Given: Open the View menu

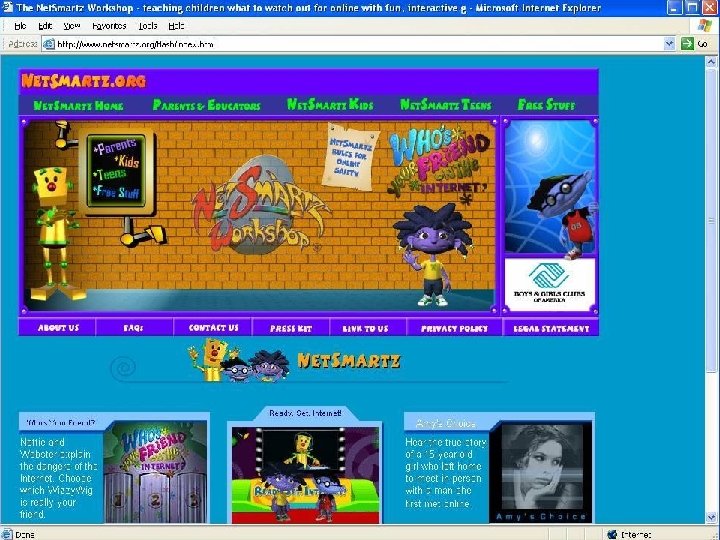Looking at the screenshot, I should (x=72, y=26).
